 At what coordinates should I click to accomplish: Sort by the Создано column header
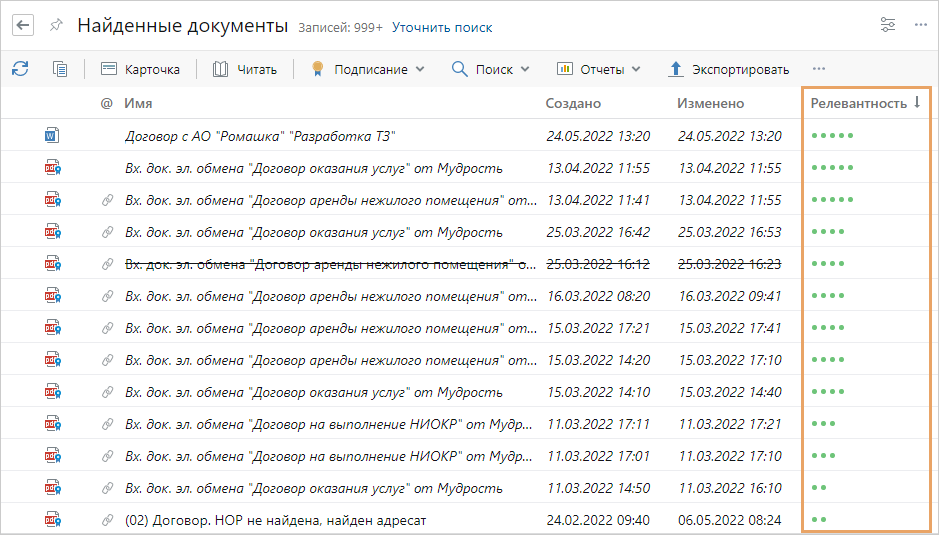tap(573, 103)
